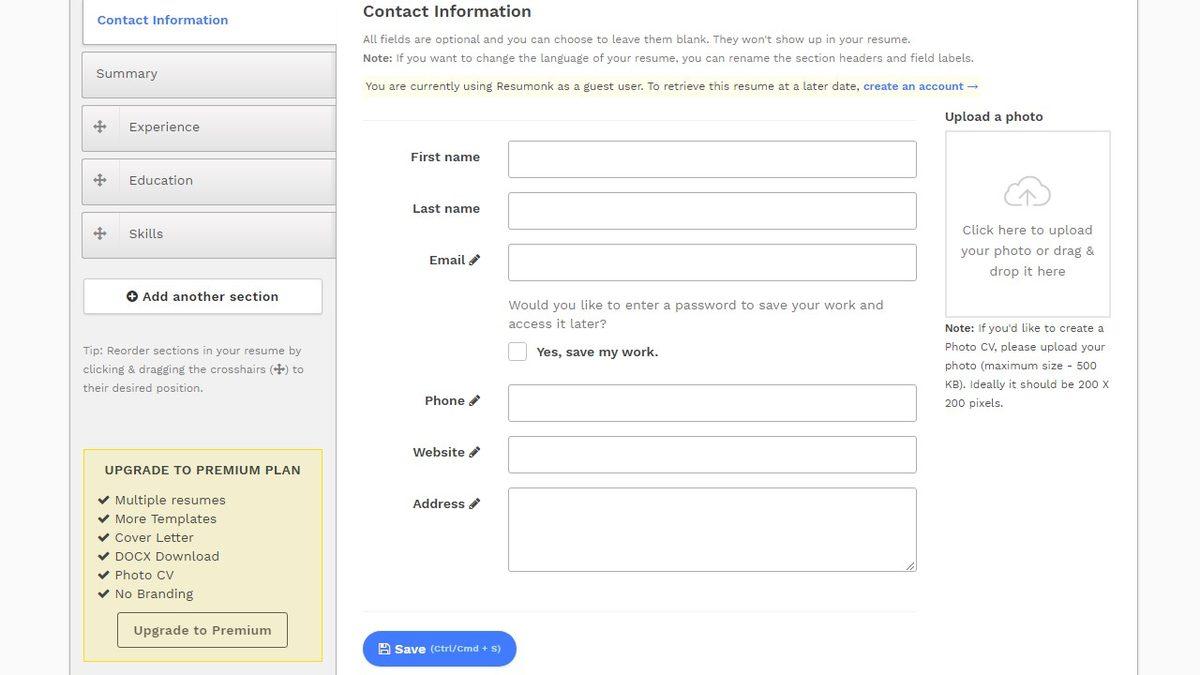Click the plus icon on Add another section

131,295
